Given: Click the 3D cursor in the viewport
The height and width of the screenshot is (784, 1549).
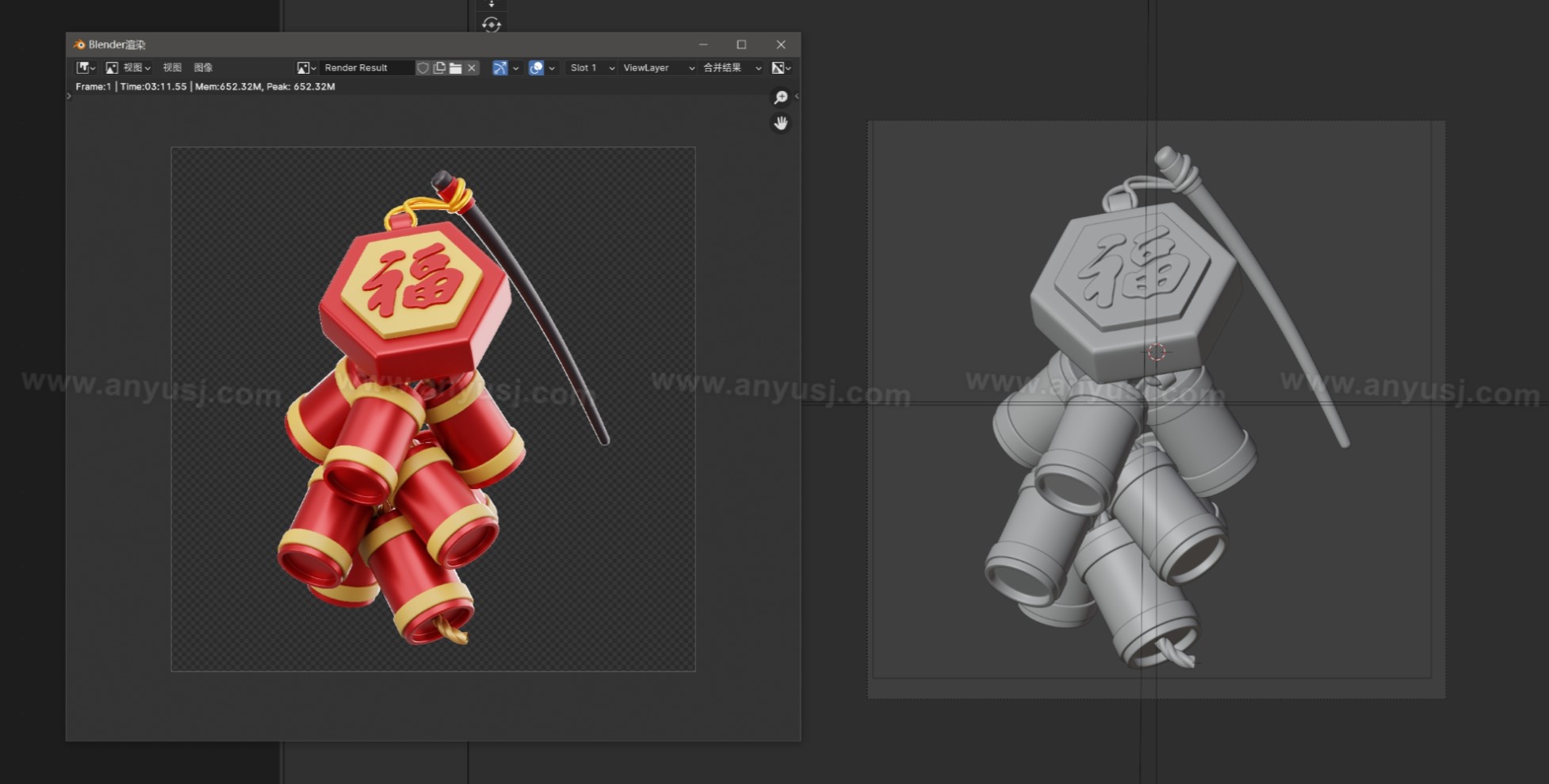Looking at the screenshot, I should point(1157,352).
